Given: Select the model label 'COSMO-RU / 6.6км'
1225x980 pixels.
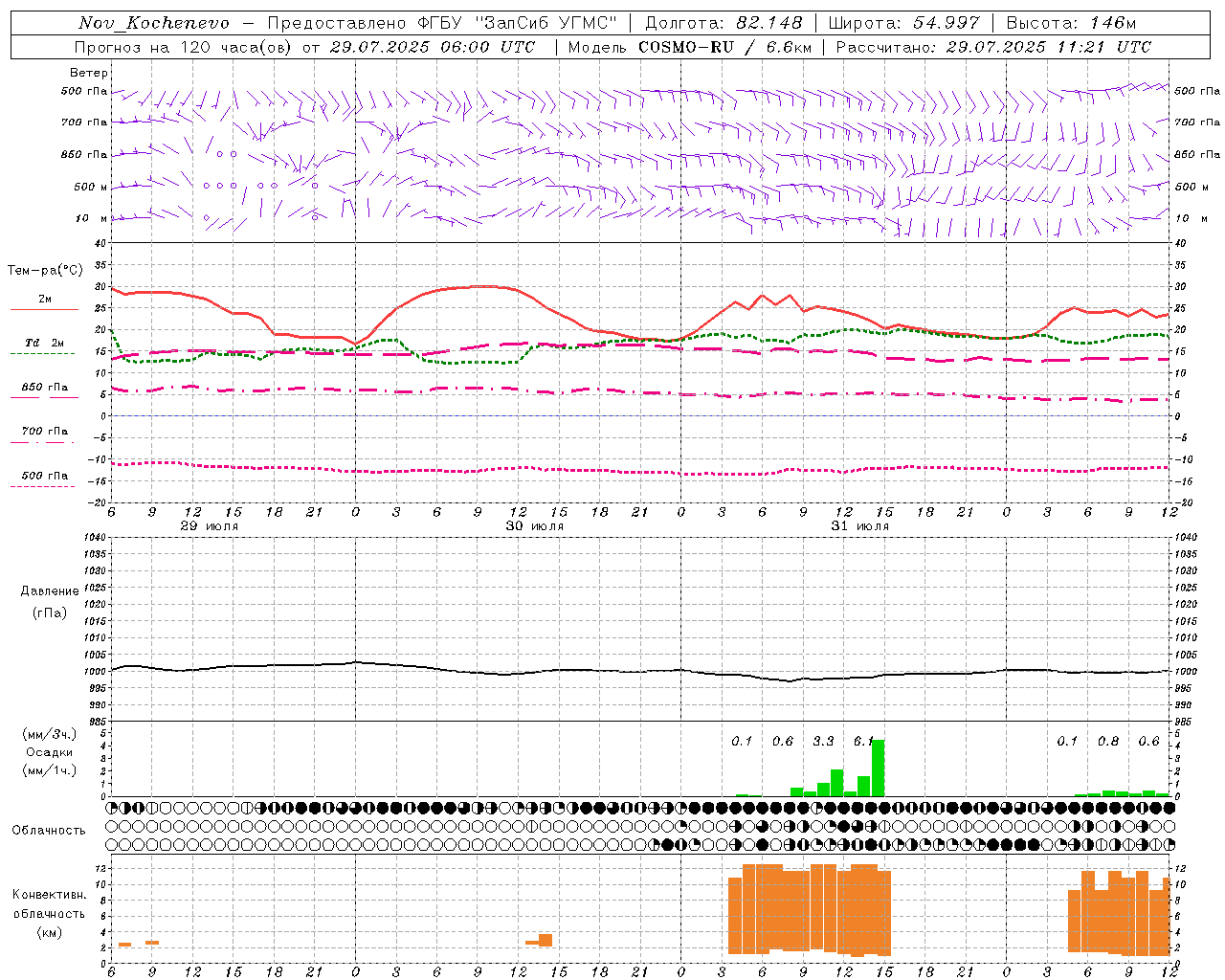Looking at the screenshot, I should coord(724,47).
